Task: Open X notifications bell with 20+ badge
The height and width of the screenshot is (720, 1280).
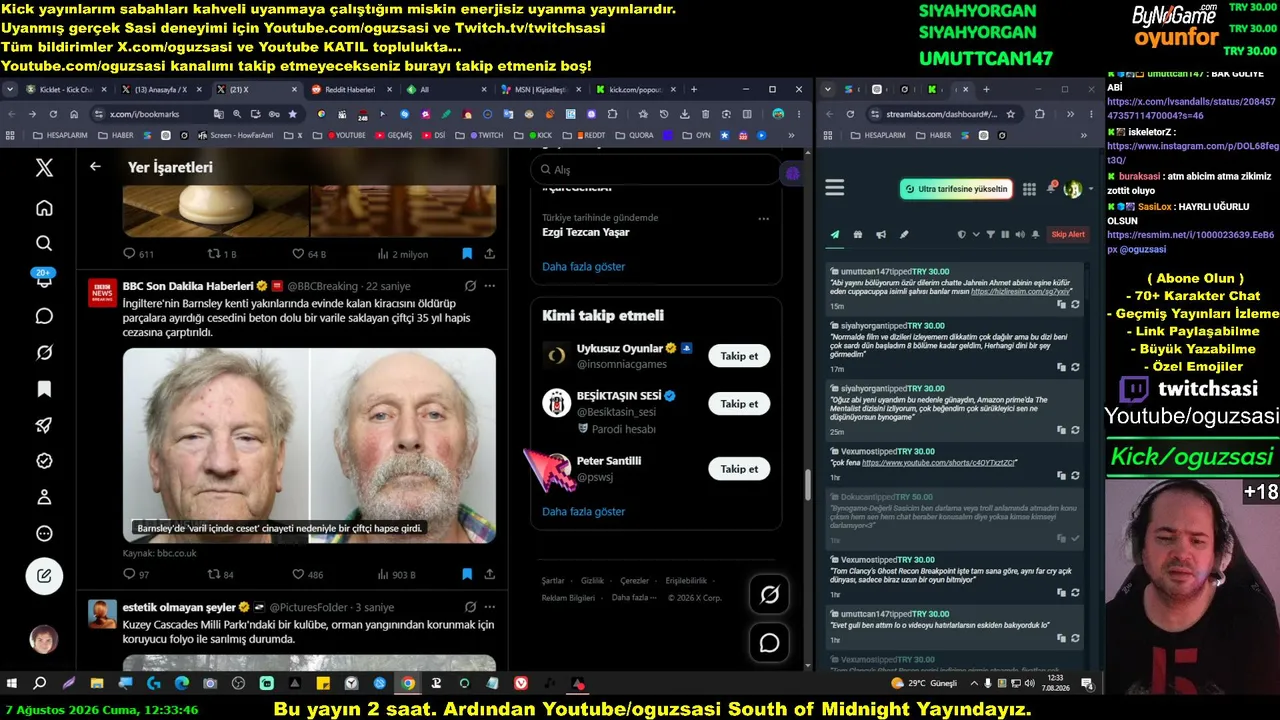Action: (44, 279)
